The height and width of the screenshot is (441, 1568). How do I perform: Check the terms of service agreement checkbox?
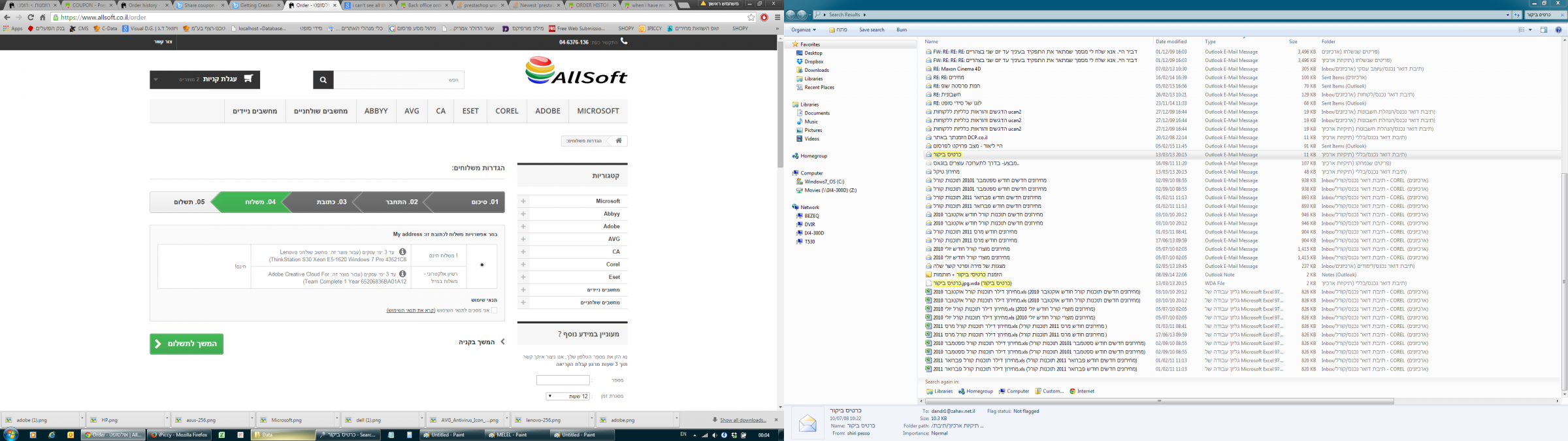coord(494,310)
